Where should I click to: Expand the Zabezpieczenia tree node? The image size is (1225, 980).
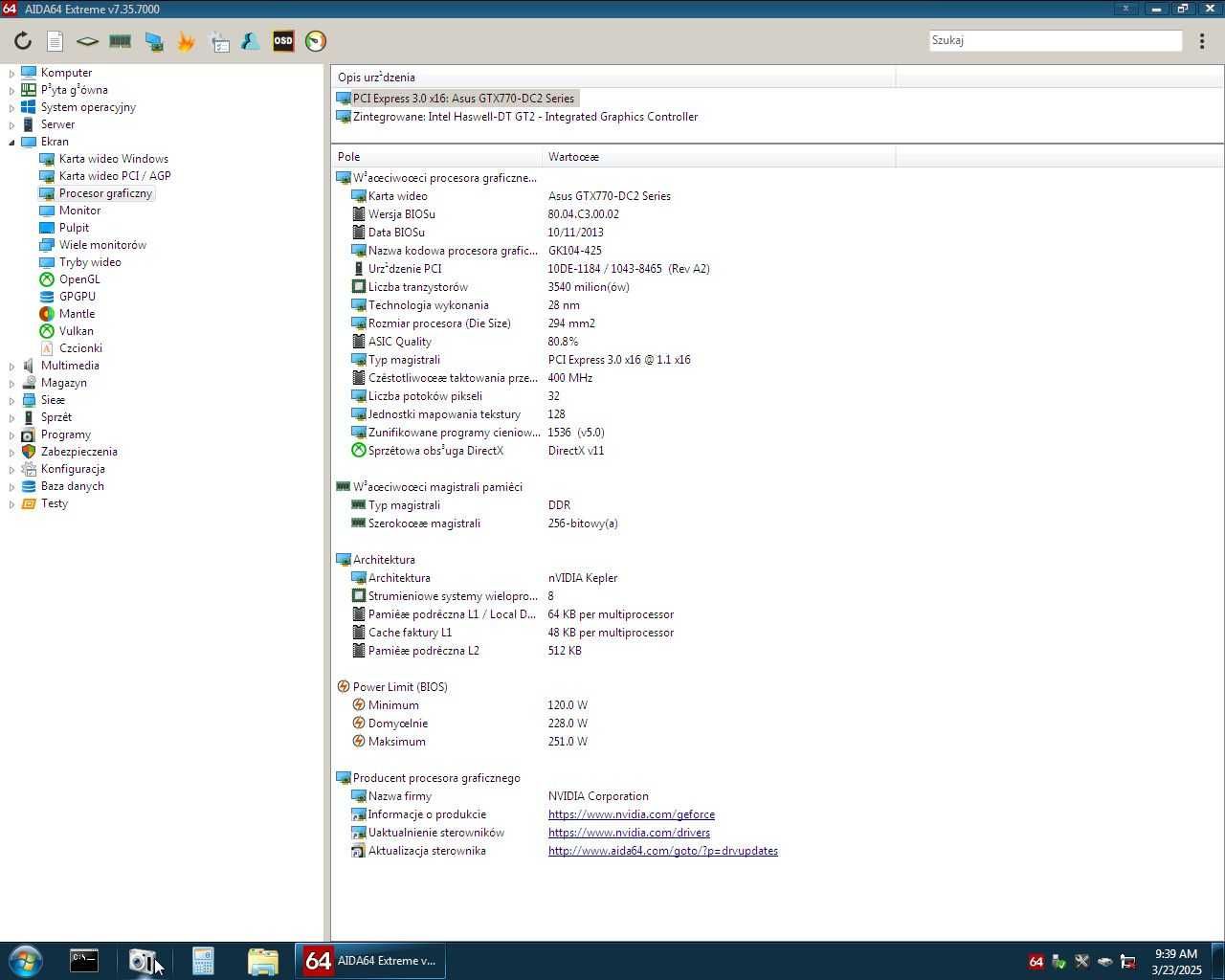click(12, 452)
